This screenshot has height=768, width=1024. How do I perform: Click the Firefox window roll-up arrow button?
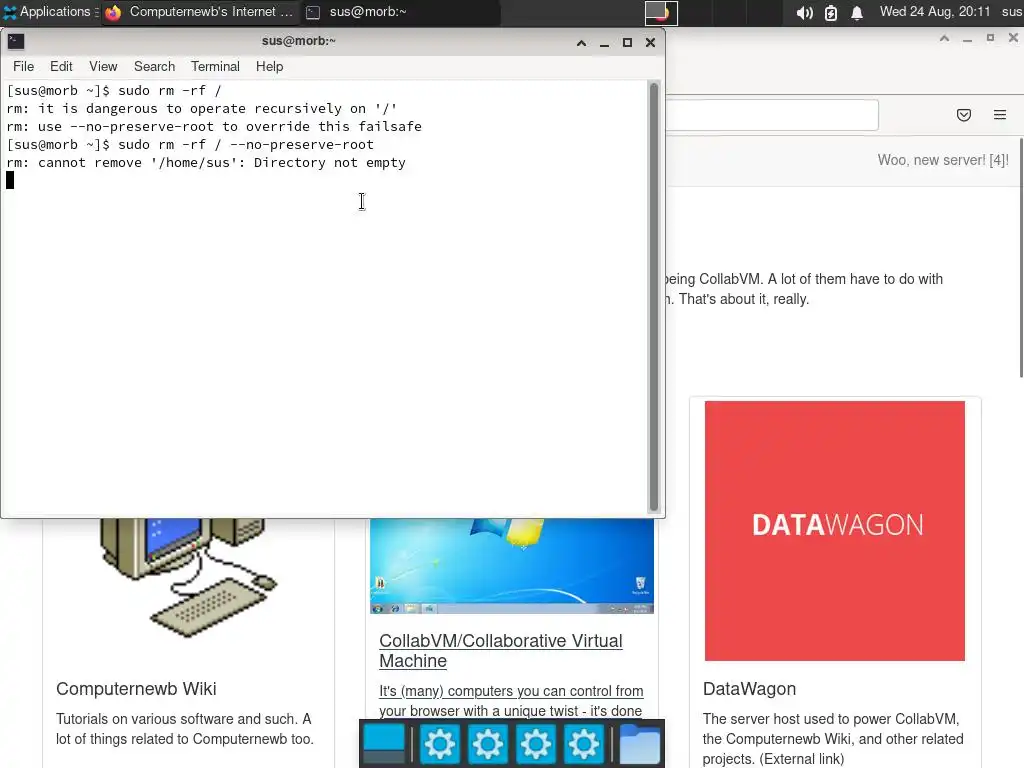coord(944,39)
